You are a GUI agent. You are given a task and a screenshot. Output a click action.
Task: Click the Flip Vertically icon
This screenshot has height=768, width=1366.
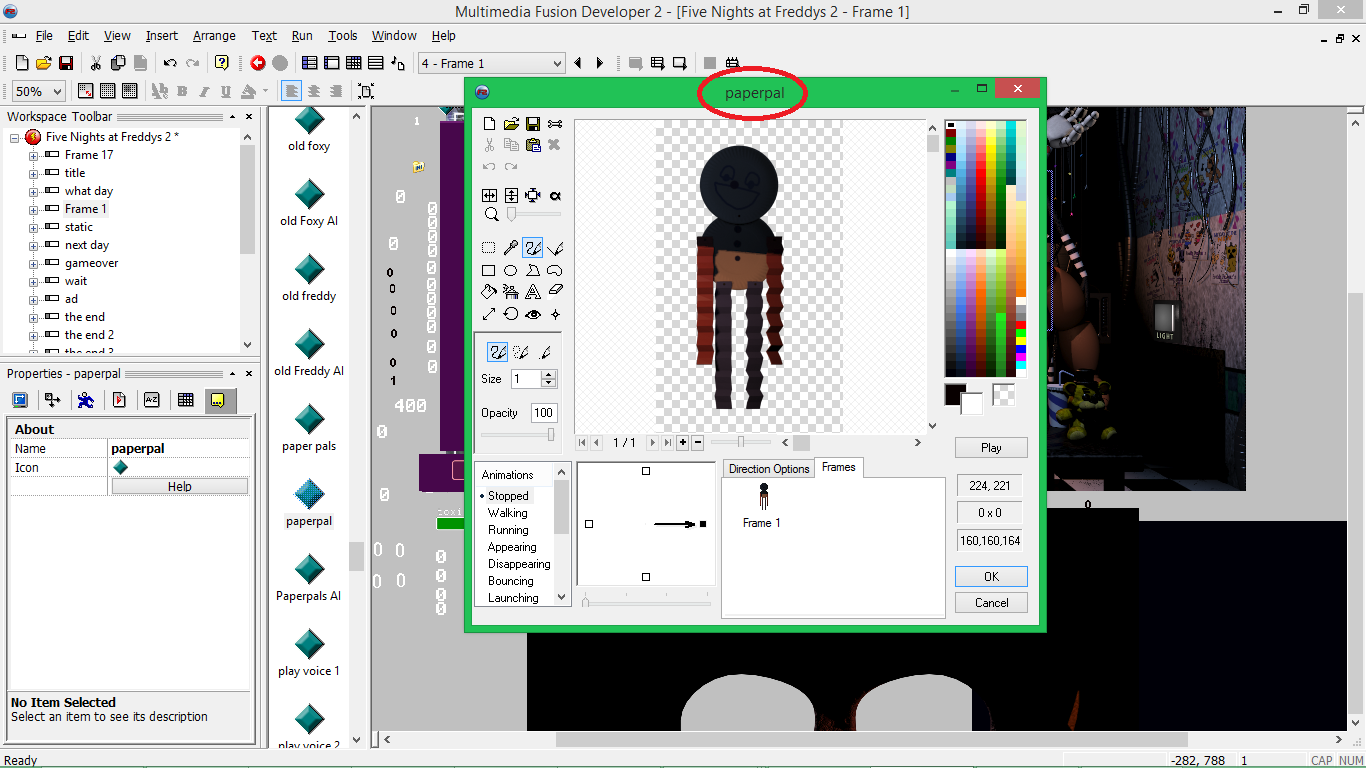[x=511, y=196]
